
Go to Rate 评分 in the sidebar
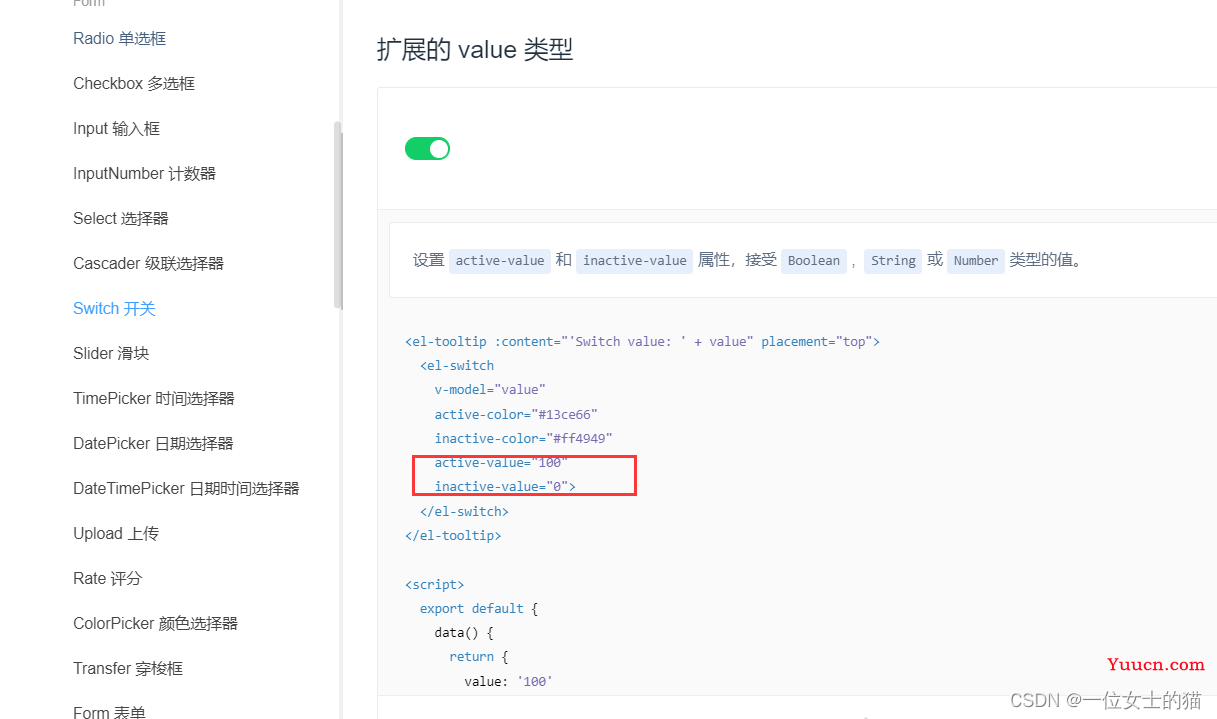tap(108, 579)
